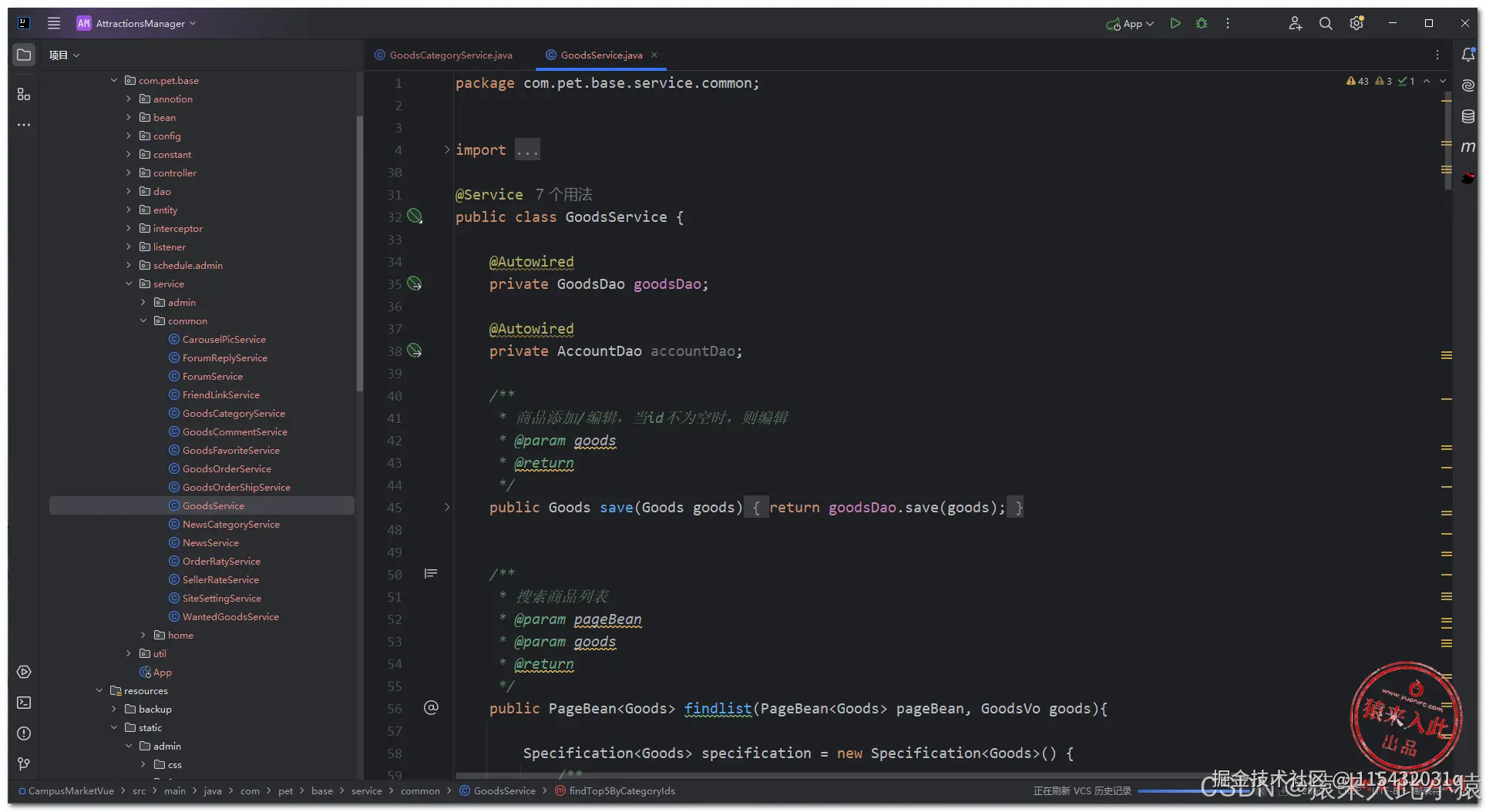This screenshot has width=1486, height=812.
Task: Open the Maven tool window
Action: pos(1468,146)
